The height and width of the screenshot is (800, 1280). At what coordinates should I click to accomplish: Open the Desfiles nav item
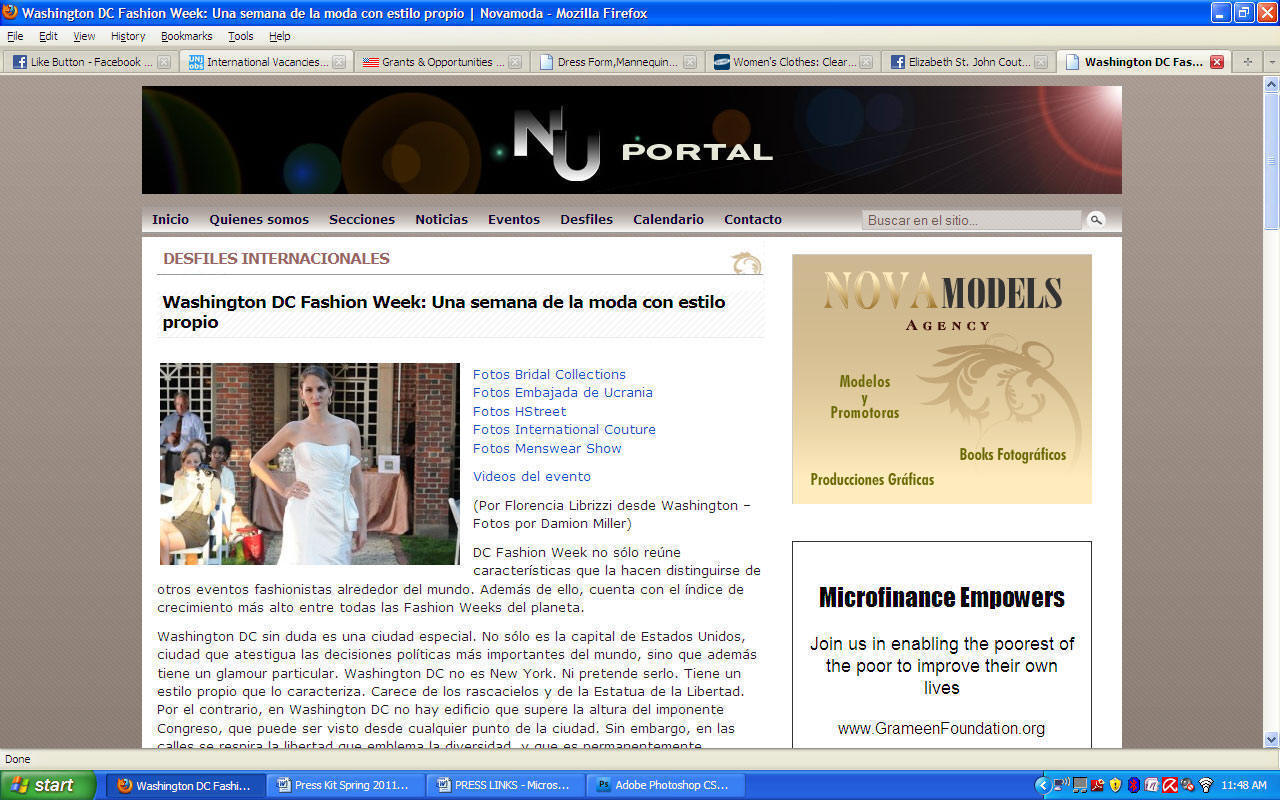tap(586, 219)
